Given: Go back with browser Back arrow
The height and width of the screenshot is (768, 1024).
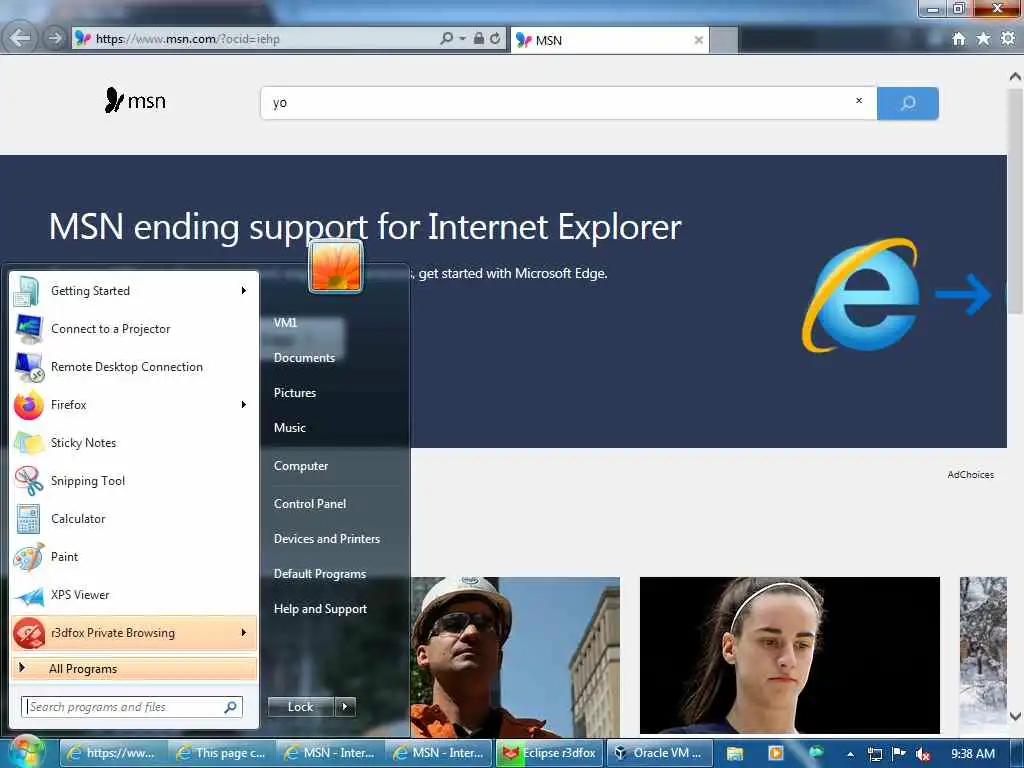Looking at the screenshot, I should click(20, 38).
